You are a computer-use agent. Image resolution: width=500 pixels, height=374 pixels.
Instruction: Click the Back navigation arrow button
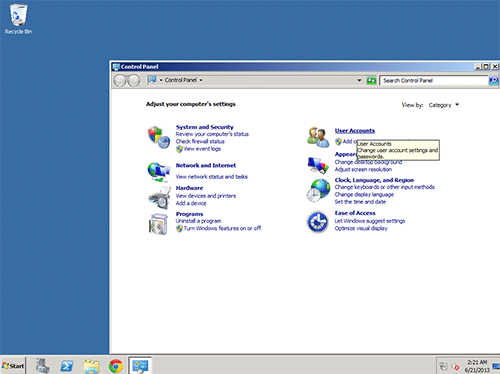(x=120, y=81)
